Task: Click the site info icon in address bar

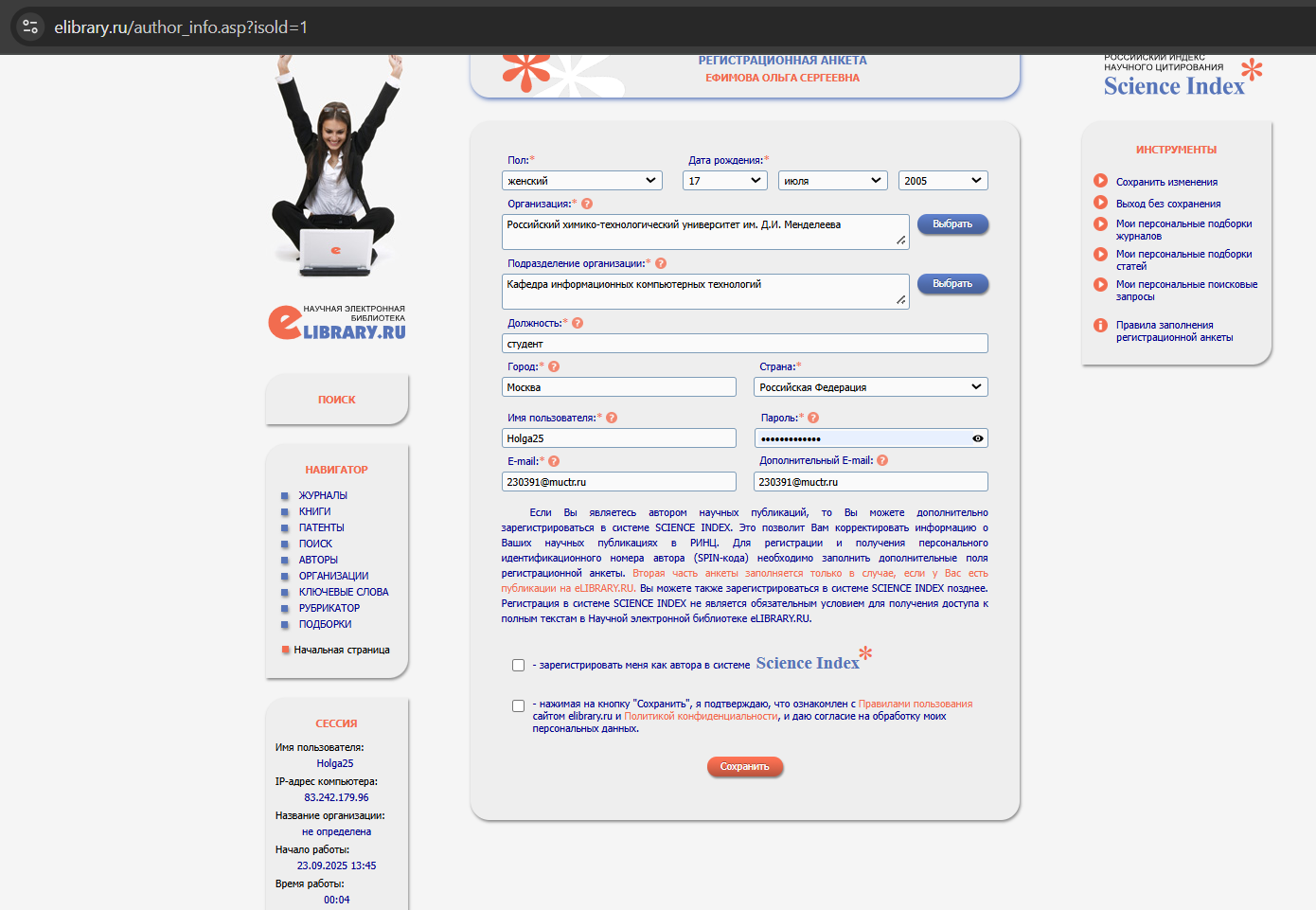Action: click(x=30, y=27)
